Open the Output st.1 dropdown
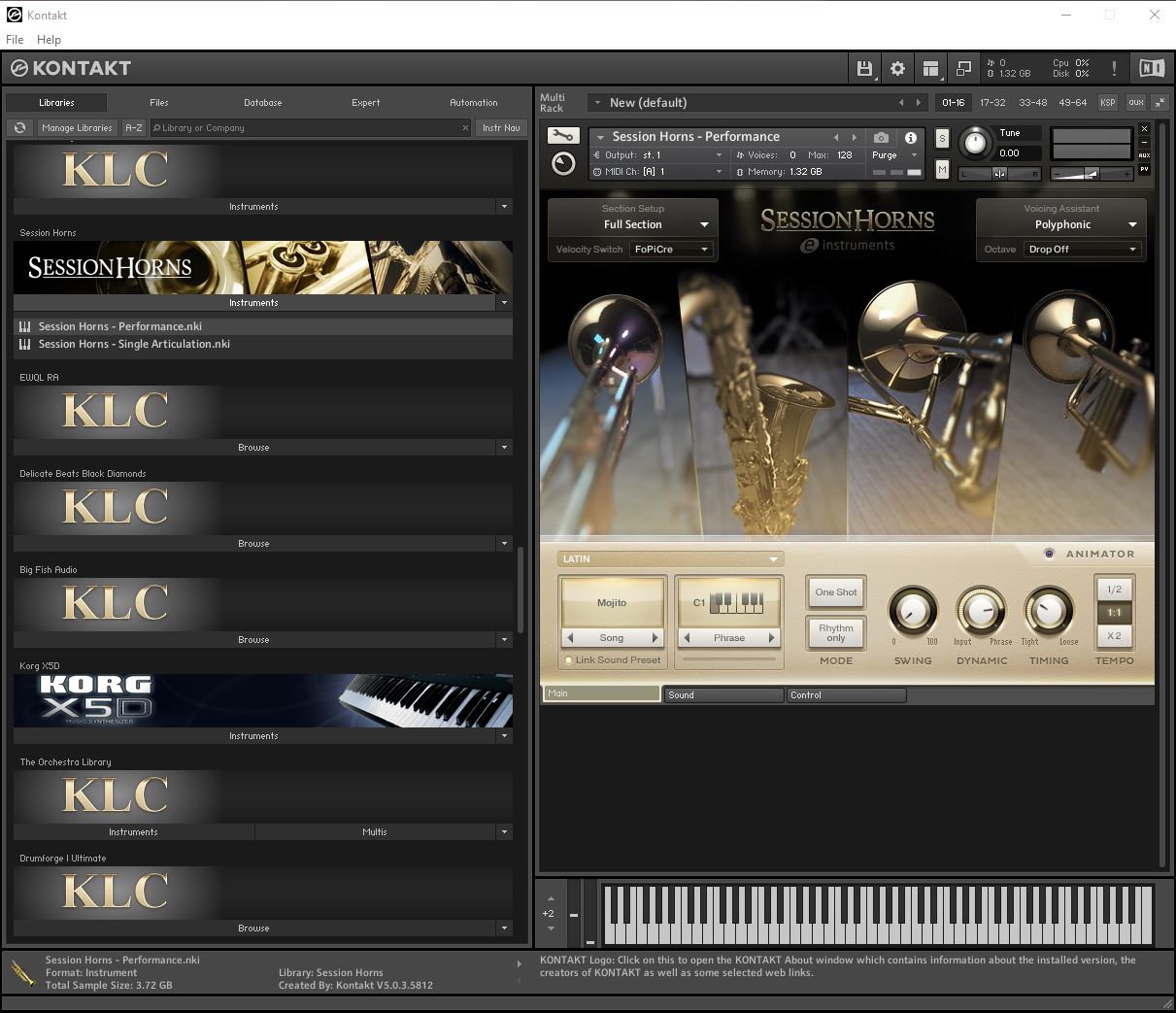Screen dimensions: 1176x1013 pos(657,155)
